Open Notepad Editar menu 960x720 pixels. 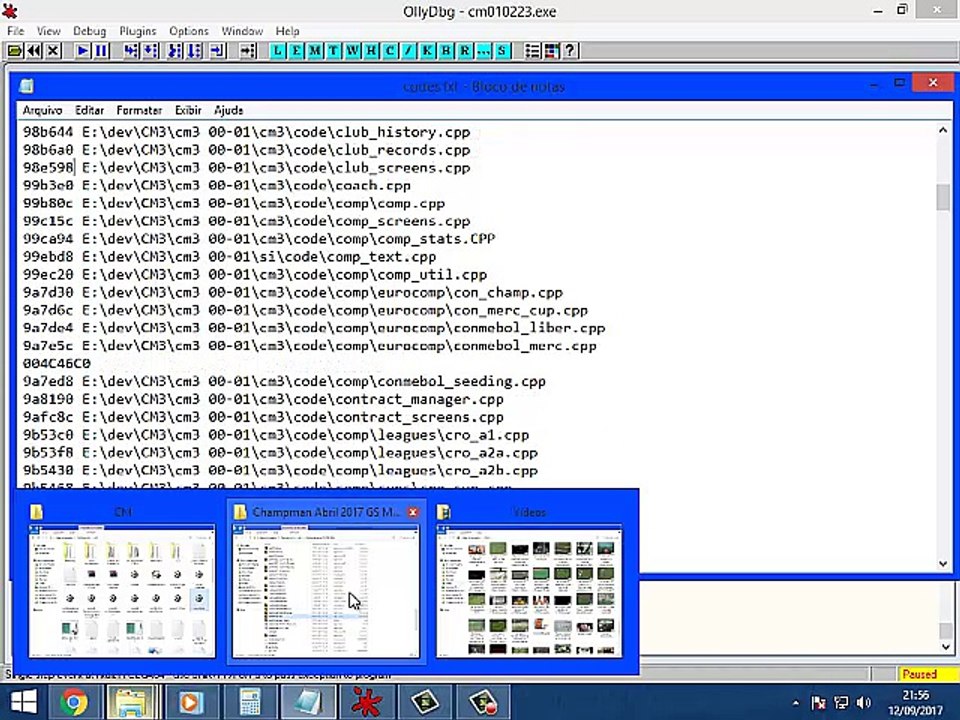(x=89, y=110)
